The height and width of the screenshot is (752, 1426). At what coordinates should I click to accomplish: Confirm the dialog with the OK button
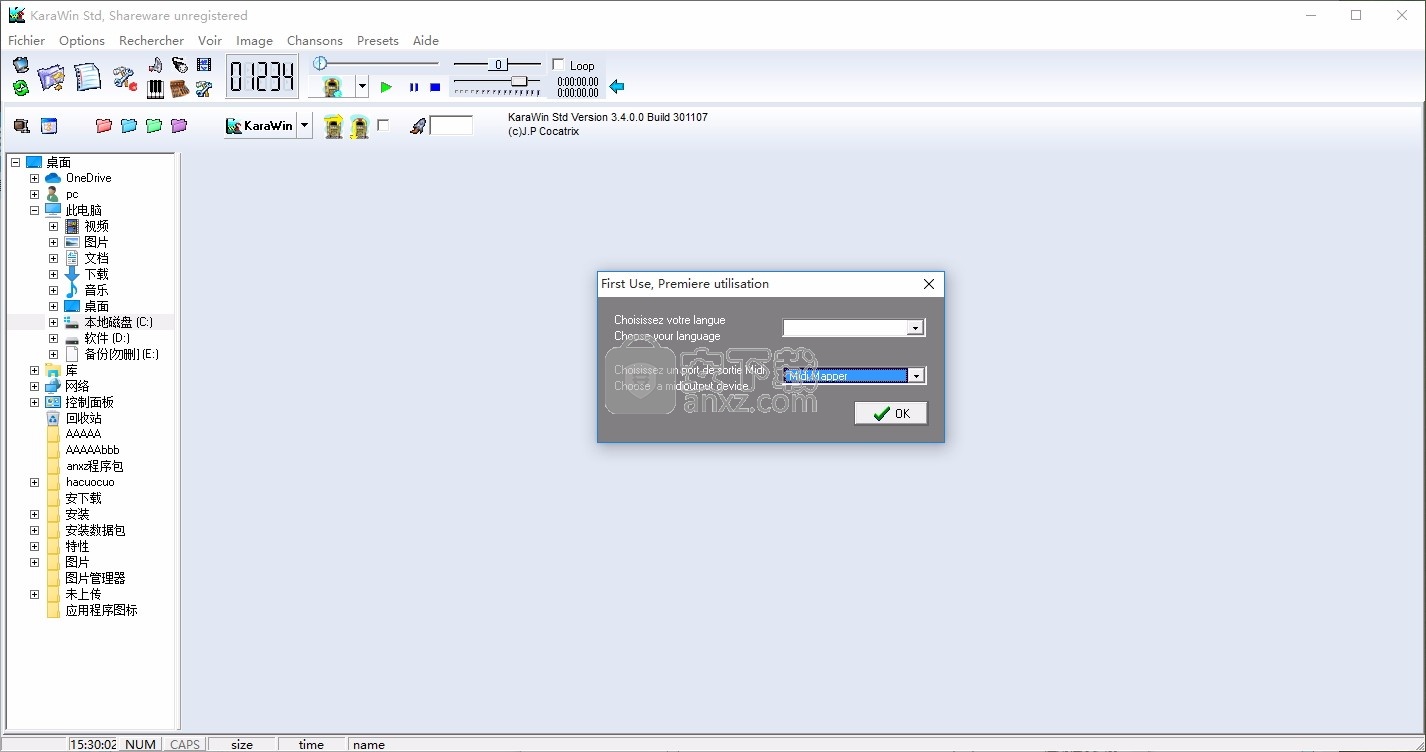click(x=891, y=413)
